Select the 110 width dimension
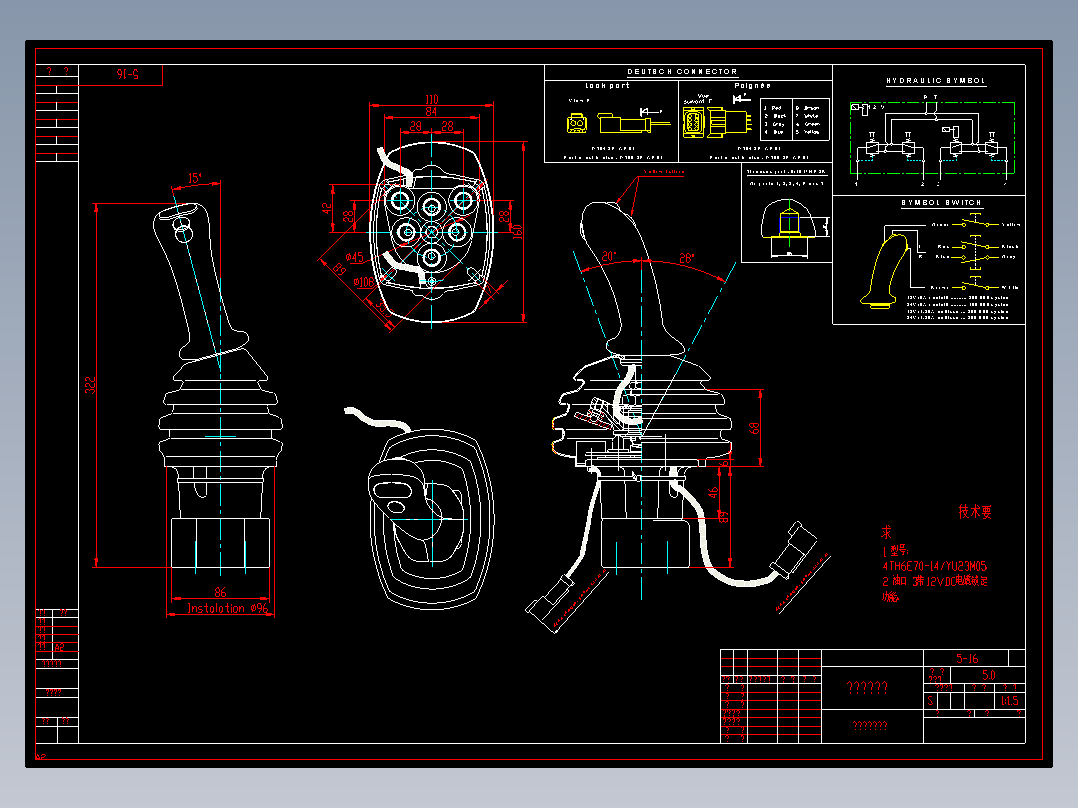The image size is (1078, 808). pos(432,99)
